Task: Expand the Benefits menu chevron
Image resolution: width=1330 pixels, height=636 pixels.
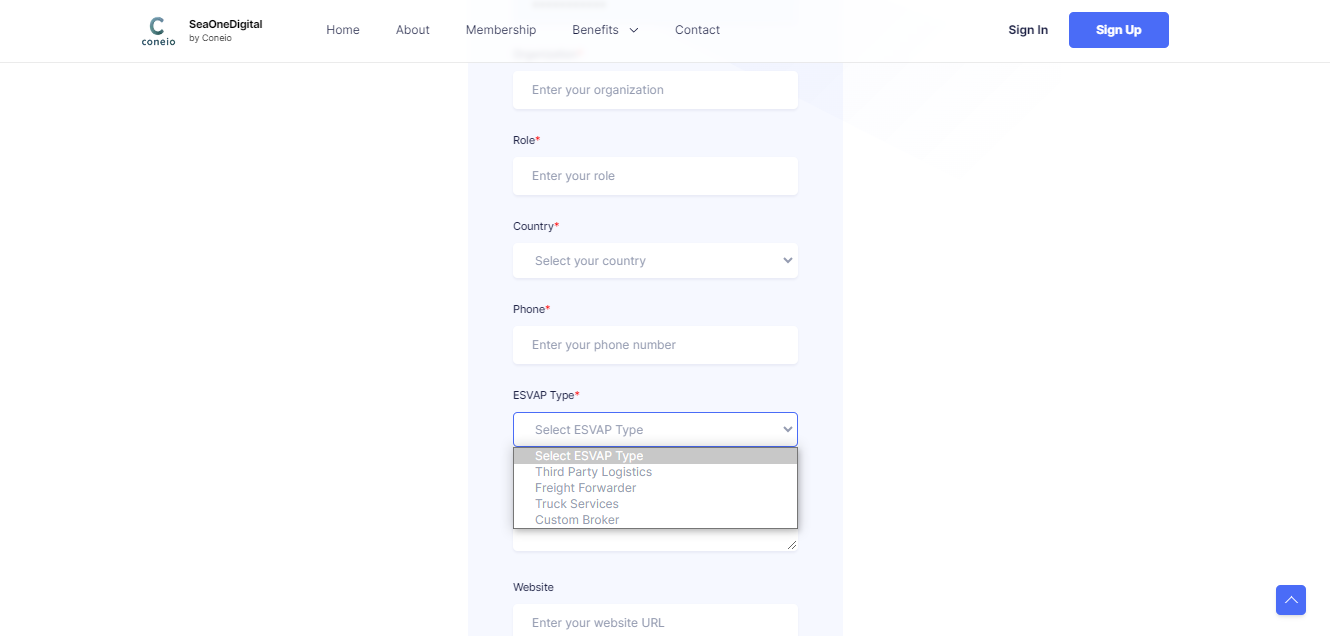Action: tap(633, 30)
